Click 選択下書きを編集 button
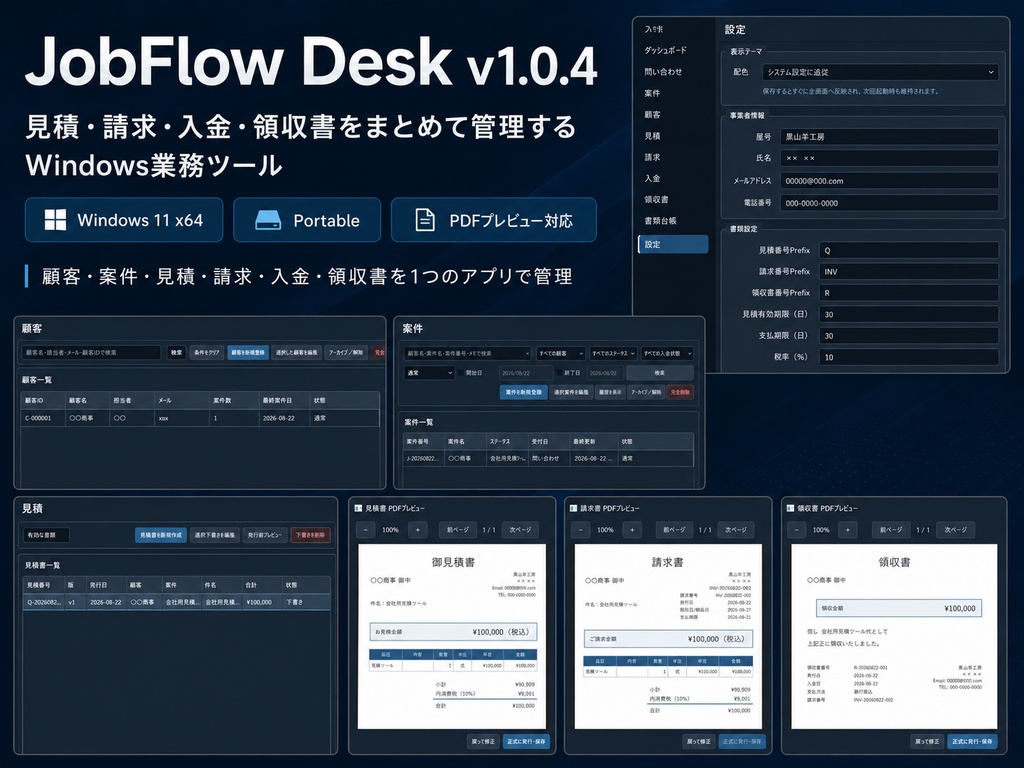This screenshot has height=768, width=1024. 215,535
